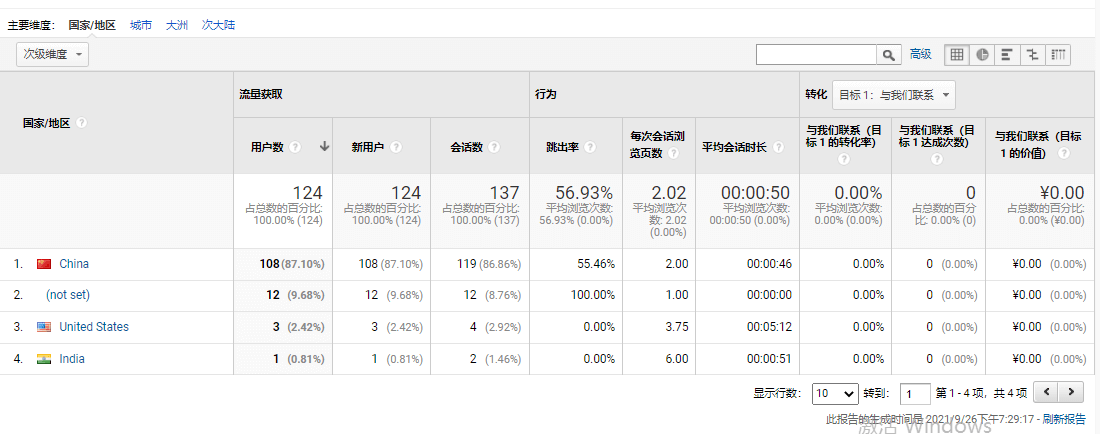The image size is (1100, 434).
Task: Select 大洲 primary dimension
Action: coord(177,25)
